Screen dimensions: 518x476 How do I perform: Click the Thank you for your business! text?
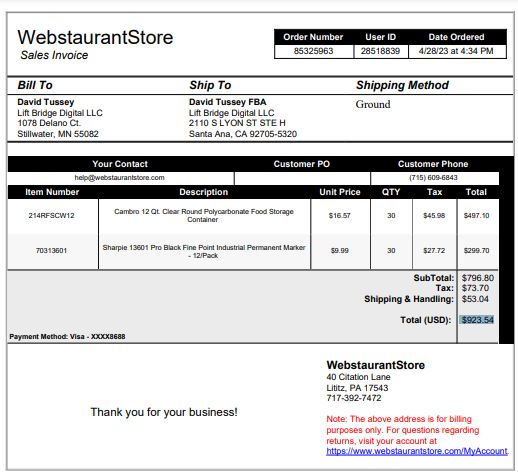click(164, 412)
